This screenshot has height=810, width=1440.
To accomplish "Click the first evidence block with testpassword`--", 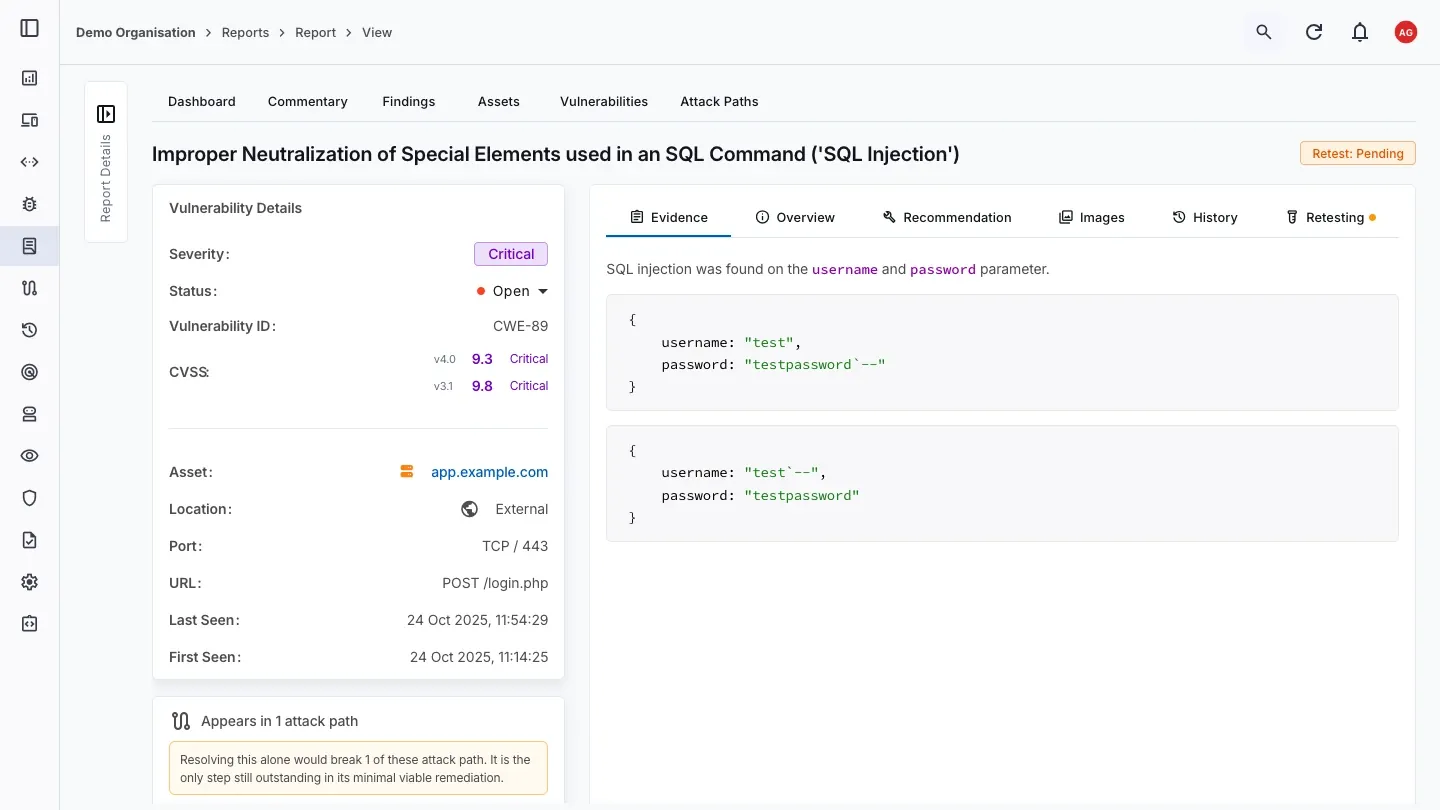I will (1002, 352).
